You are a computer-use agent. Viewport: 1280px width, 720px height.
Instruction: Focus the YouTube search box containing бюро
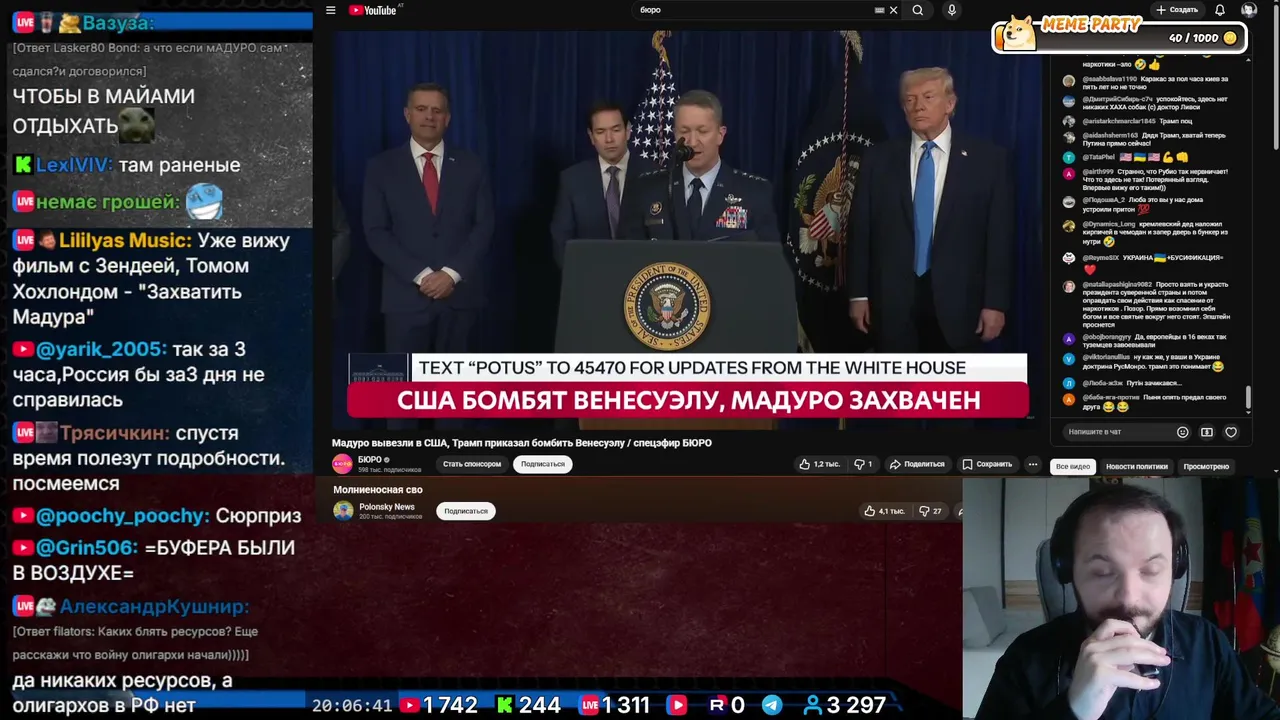pyautogui.click(x=755, y=10)
